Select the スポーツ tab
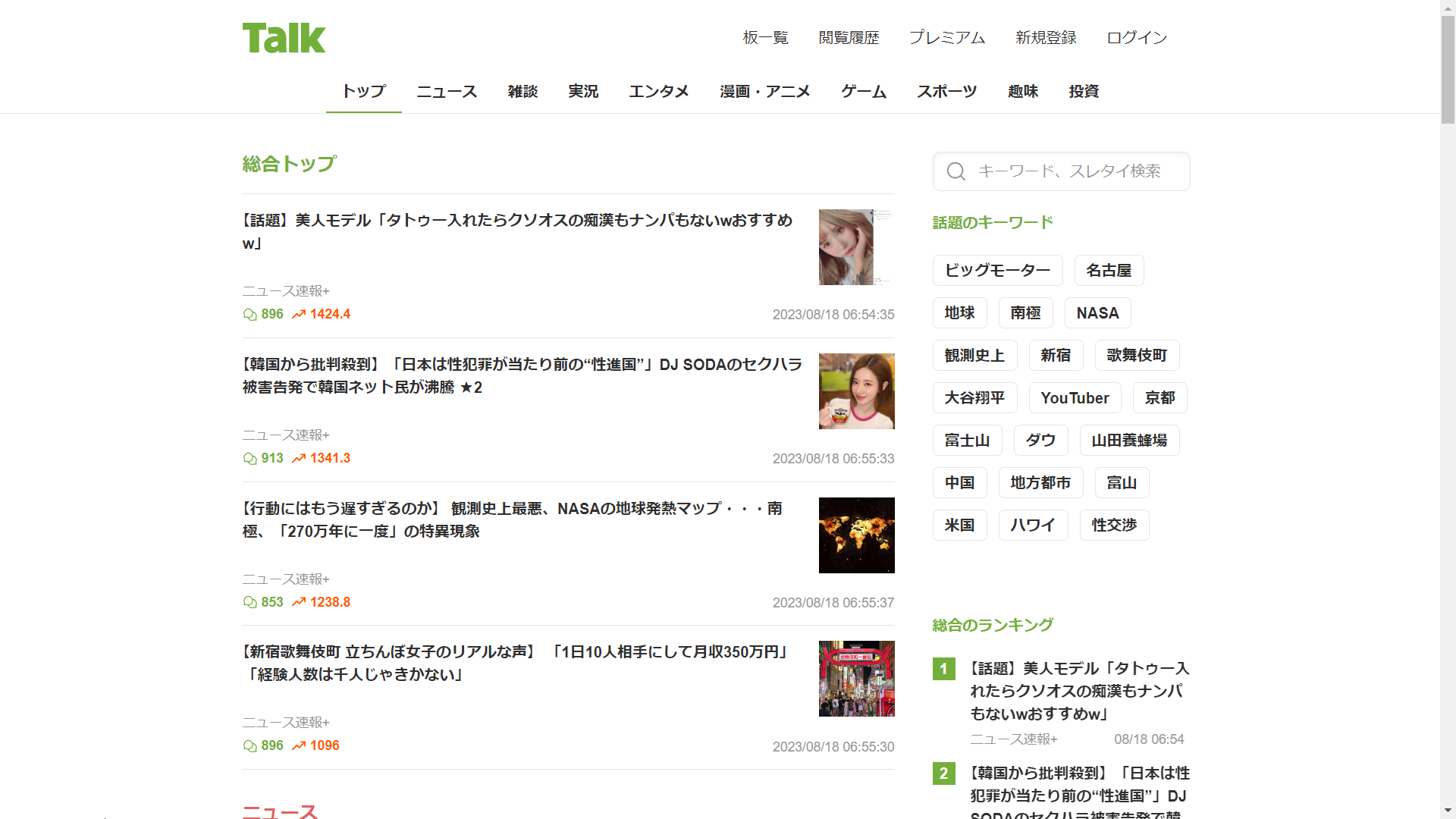The image size is (1456, 819). click(x=946, y=92)
